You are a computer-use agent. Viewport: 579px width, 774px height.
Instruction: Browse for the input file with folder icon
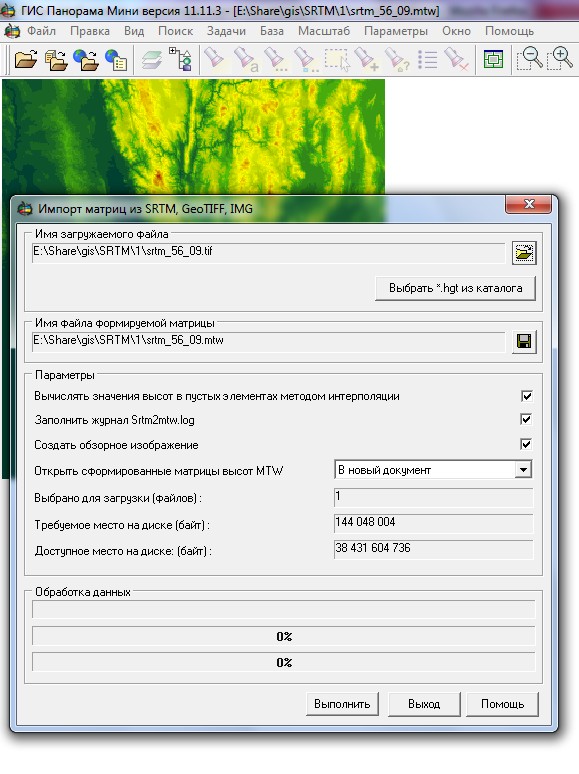point(524,253)
